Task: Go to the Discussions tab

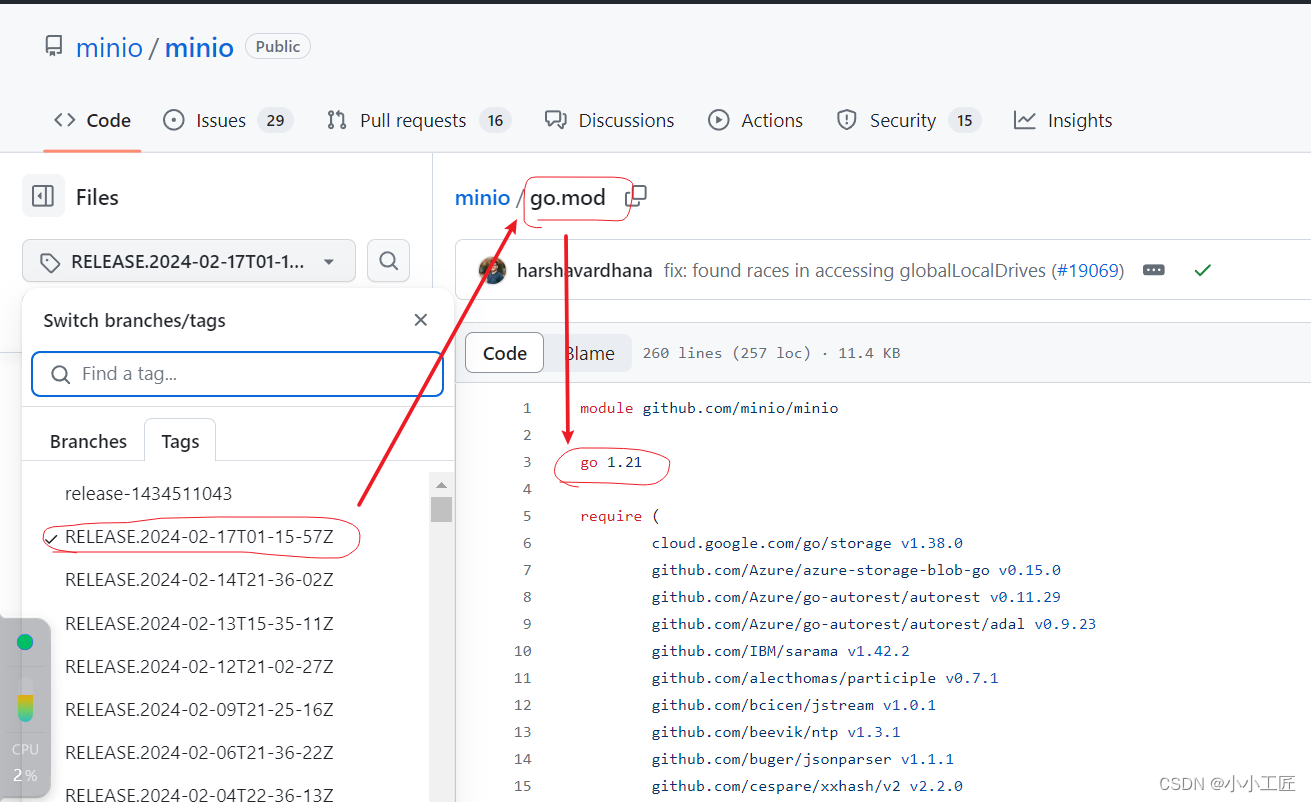Action: point(609,120)
